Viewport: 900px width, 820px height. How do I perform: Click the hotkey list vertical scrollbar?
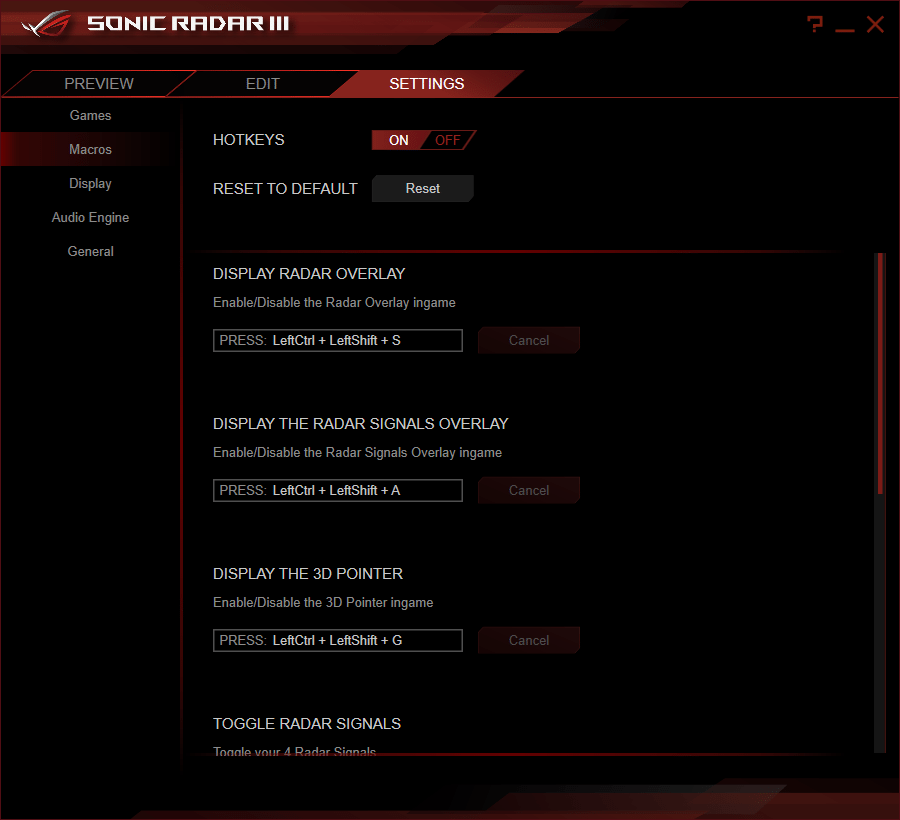coord(880,373)
